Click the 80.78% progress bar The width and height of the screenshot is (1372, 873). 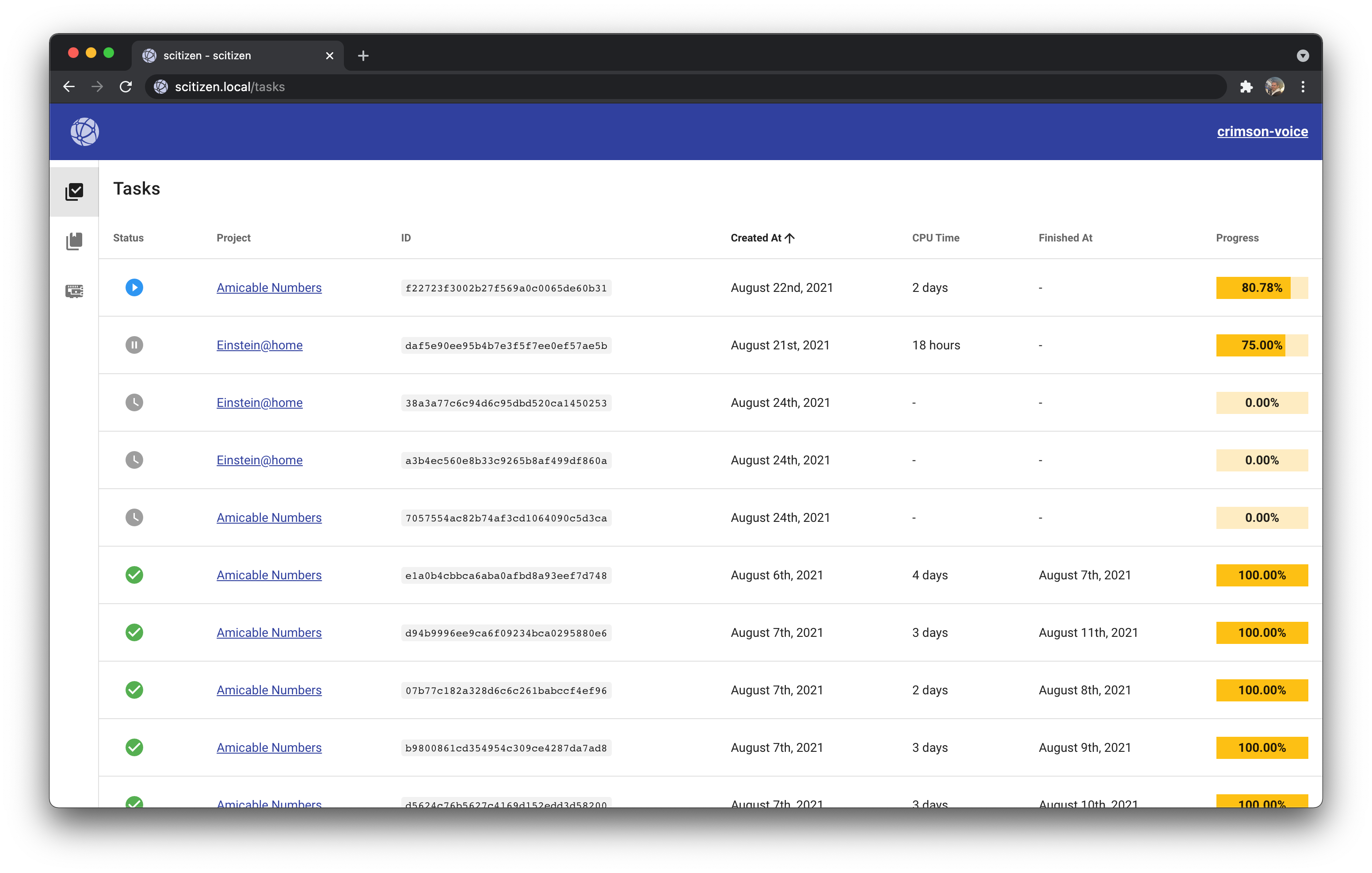point(1261,288)
